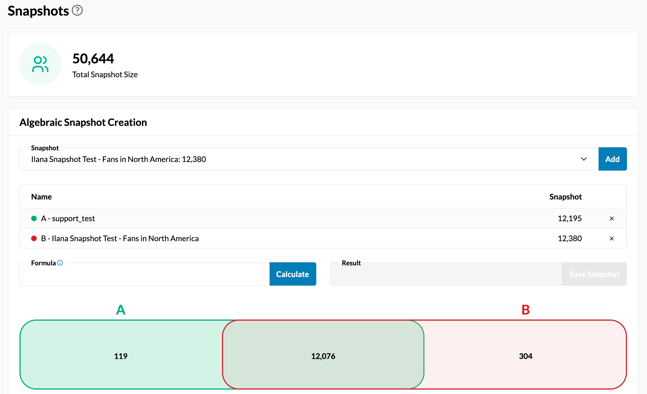
Task: Remove the B - Ilana Snapshot Test row
Action: (612, 238)
